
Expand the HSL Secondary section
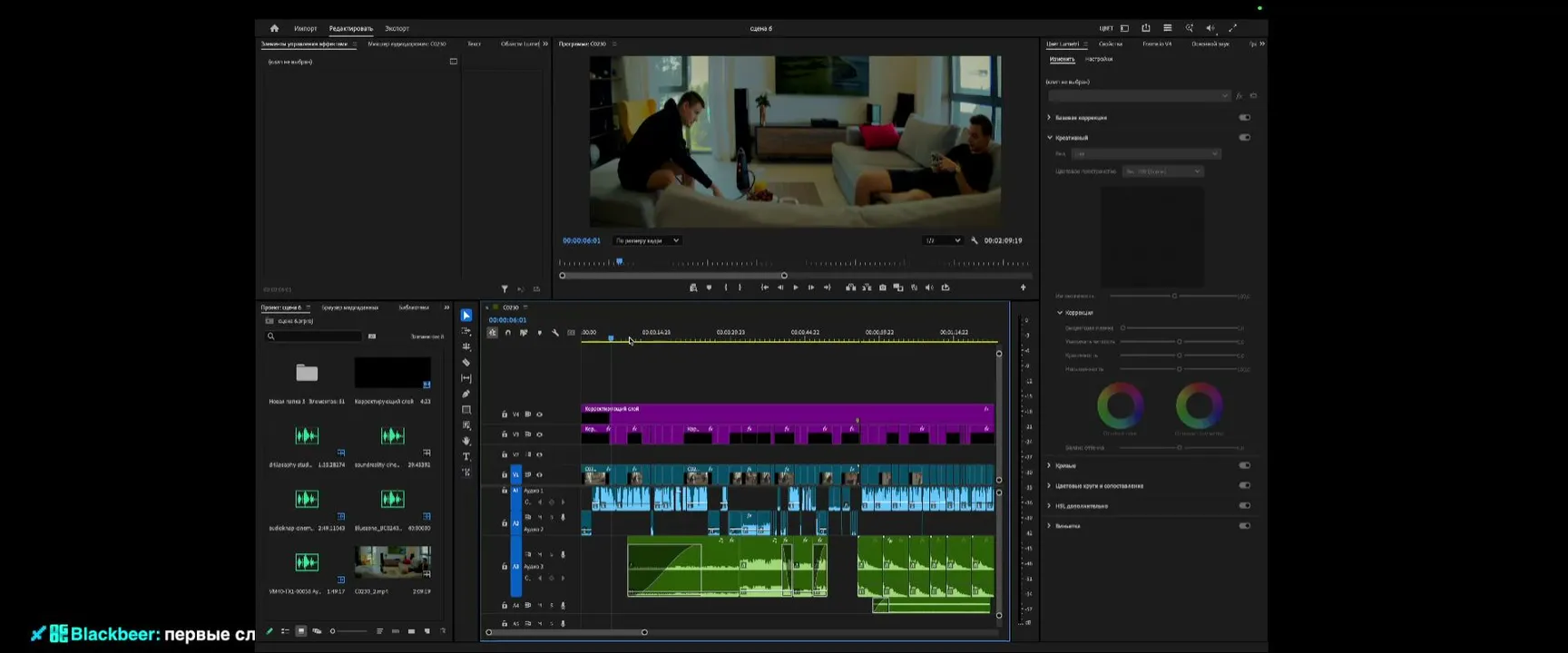[1050, 505]
